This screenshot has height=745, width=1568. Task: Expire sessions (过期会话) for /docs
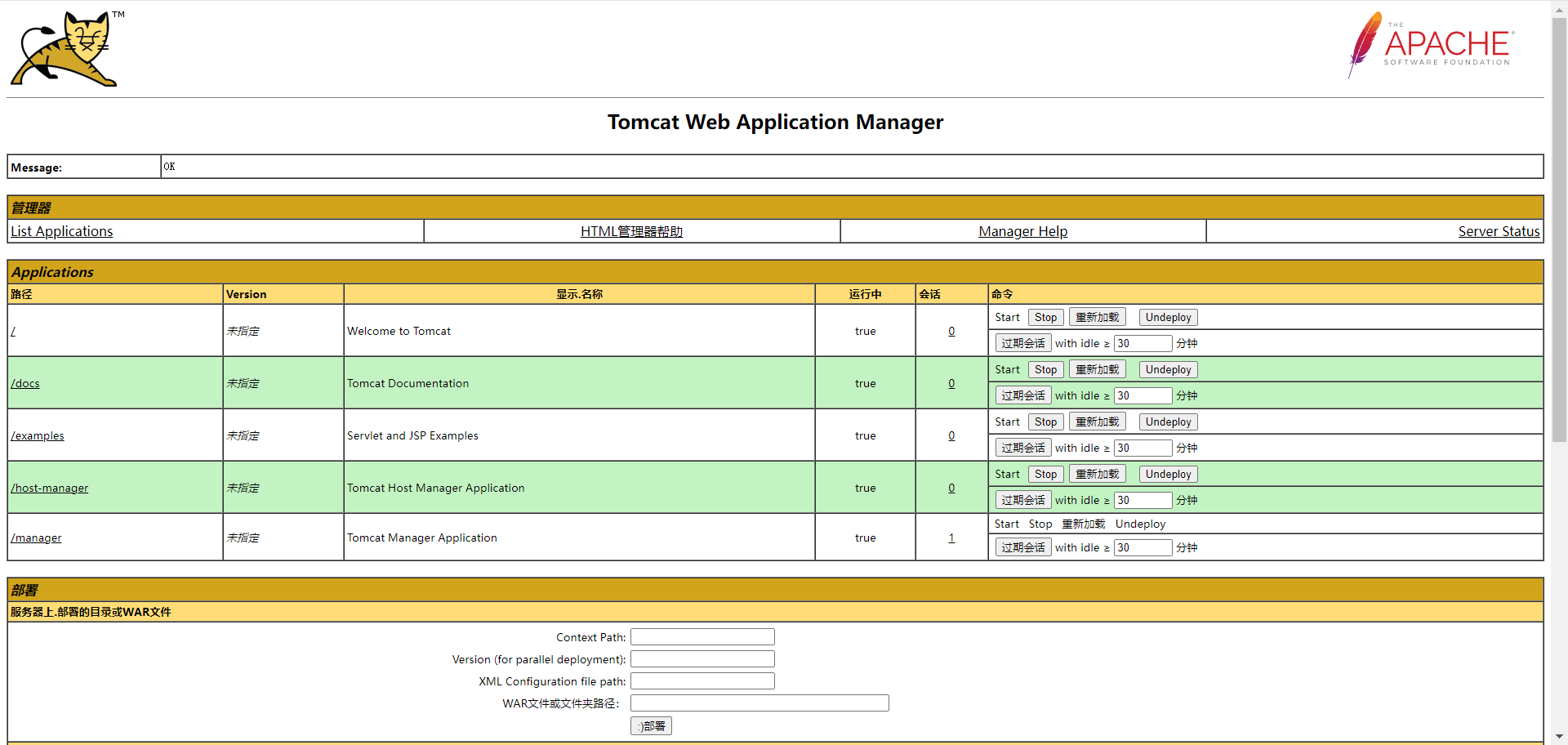pyautogui.click(x=1023, y=395)
